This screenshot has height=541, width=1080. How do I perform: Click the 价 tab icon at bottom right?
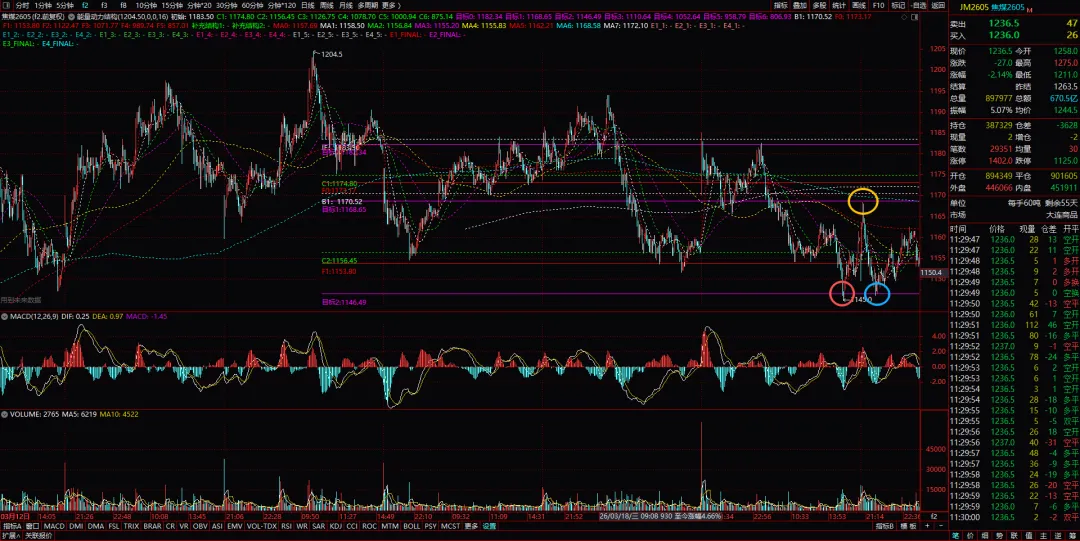pos(970,535)
